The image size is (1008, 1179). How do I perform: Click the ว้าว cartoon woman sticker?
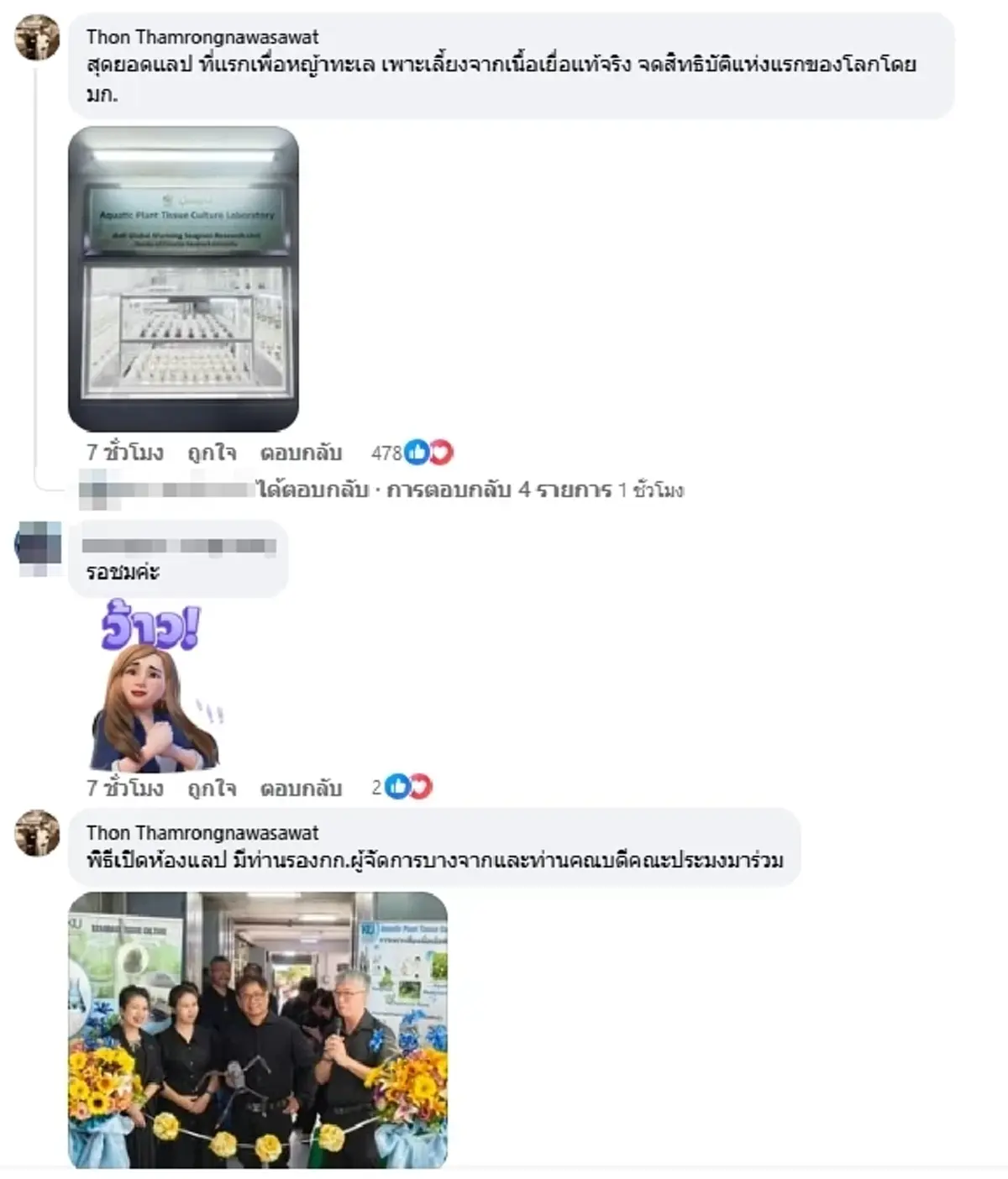[154, 684]
